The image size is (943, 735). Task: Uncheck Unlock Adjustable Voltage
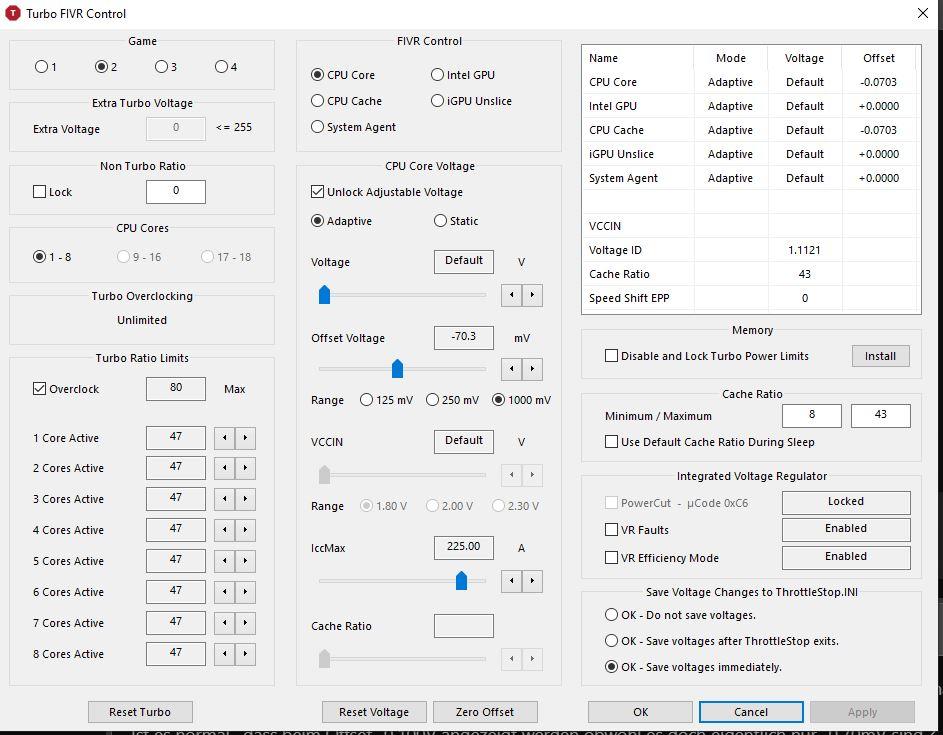pyautogui.click(x=318, y=192)
